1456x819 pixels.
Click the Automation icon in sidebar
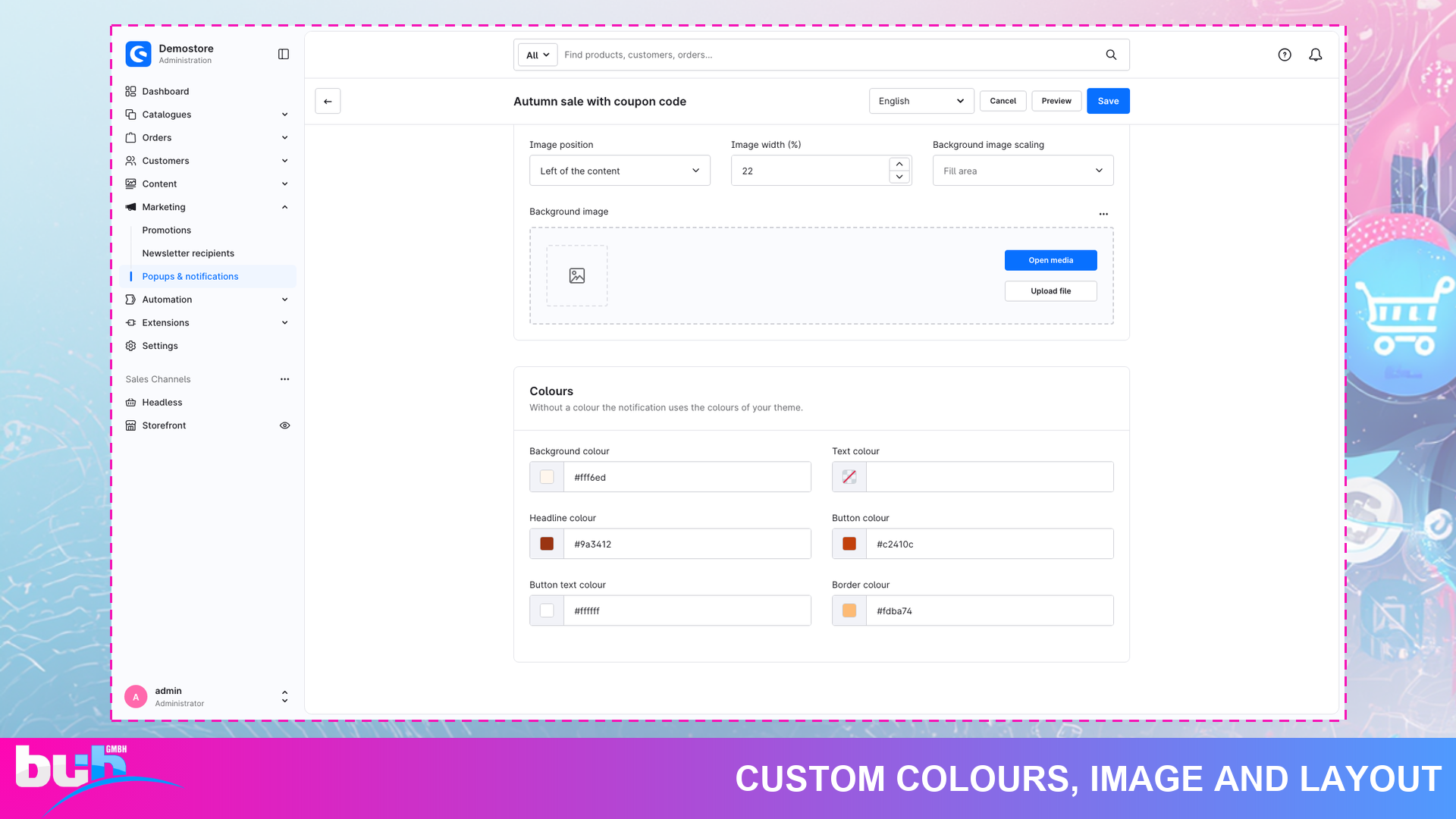point(130,300)
